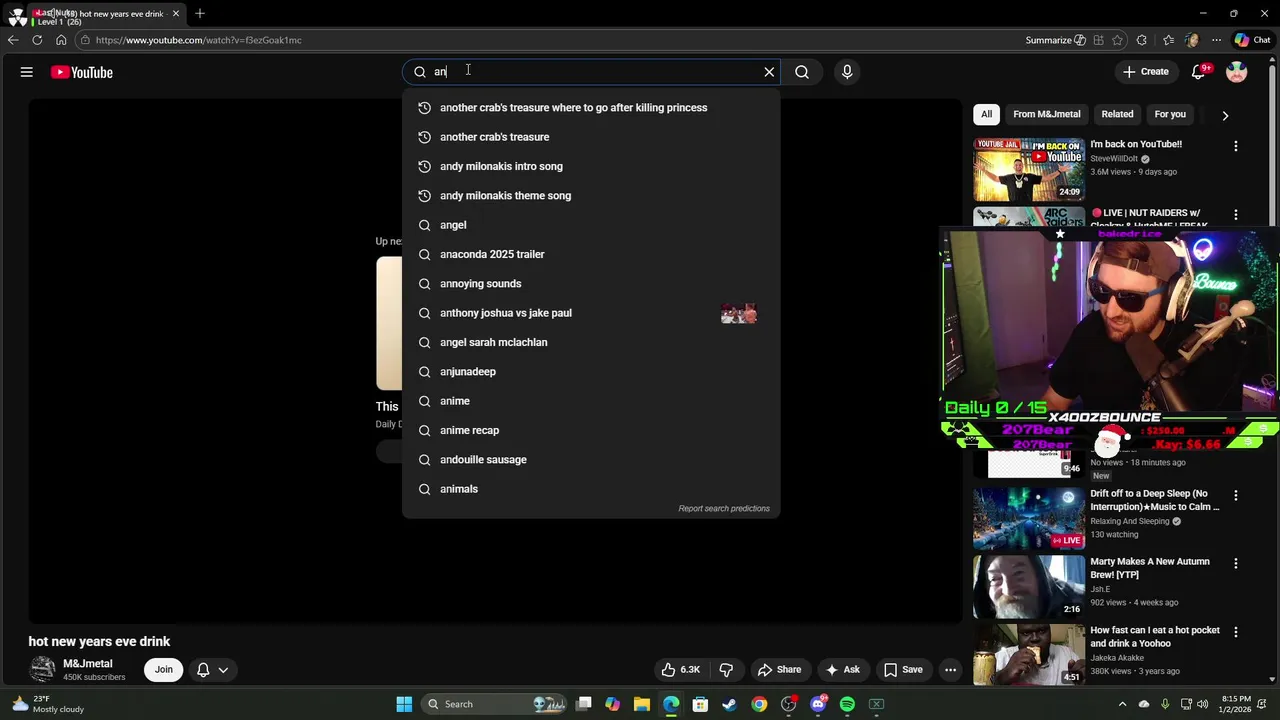Open Edge favorites list icon
Image resolution: width=1280 pixels, height=720 pixels.
(x=1168, y=40)
